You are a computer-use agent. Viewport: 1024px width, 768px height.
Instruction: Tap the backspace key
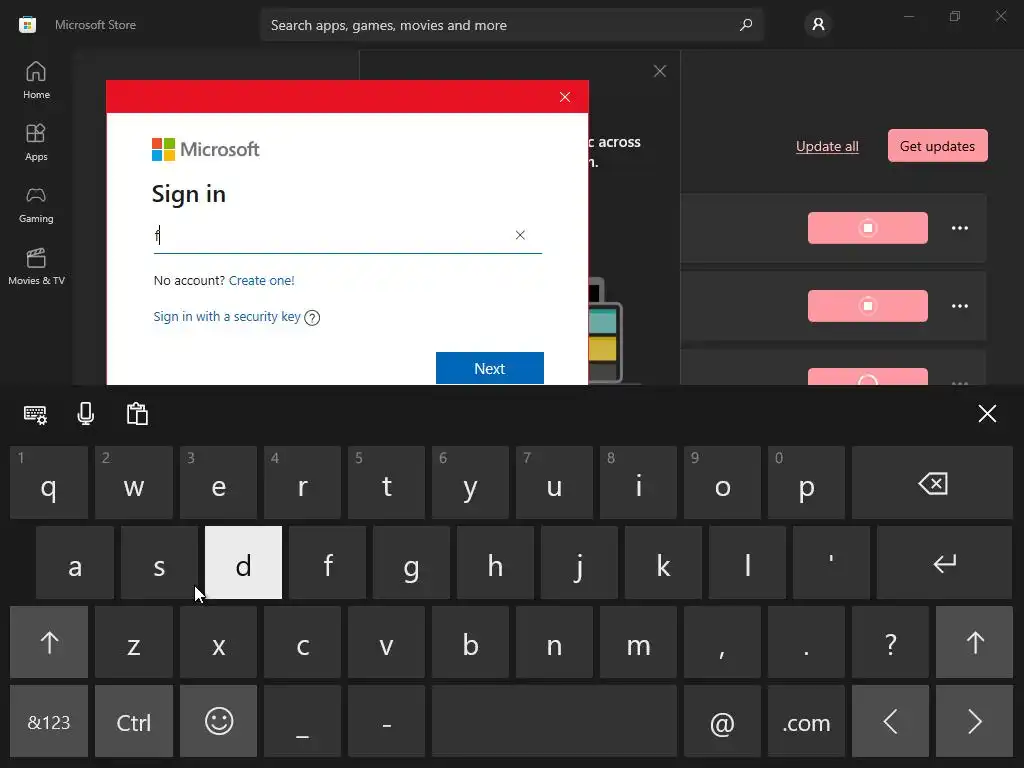[x=932, y=483]
